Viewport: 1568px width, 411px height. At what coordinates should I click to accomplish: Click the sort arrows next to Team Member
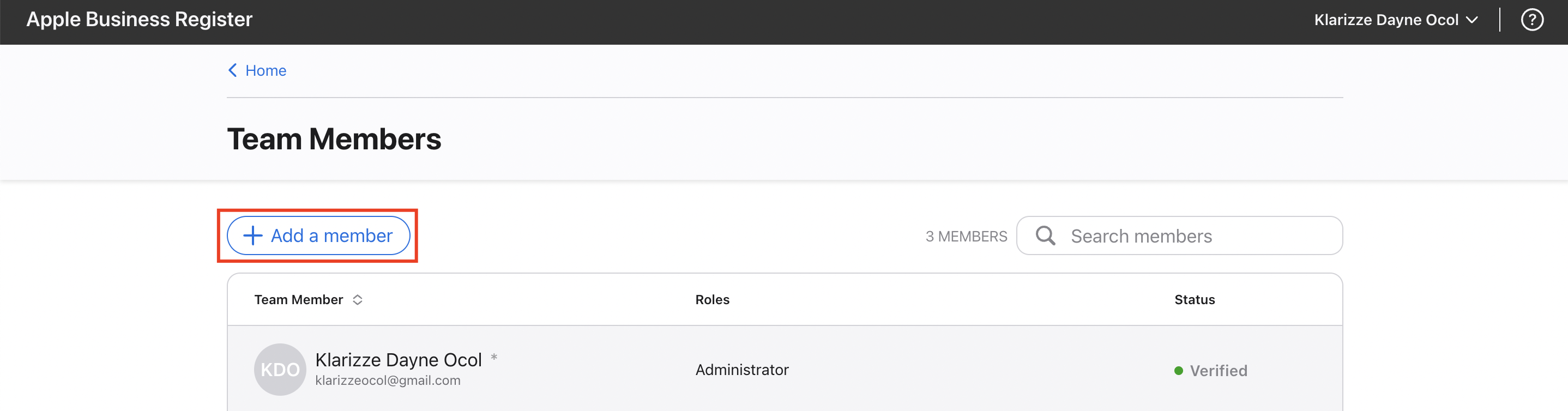pos(357,300)
